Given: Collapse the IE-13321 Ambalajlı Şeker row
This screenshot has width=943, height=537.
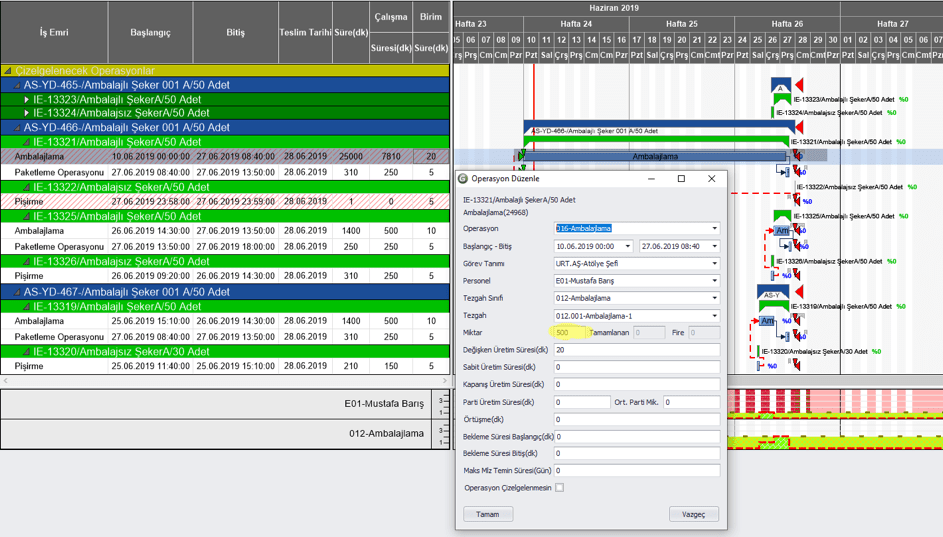Looking at the screenshot, I should click(x=26, y=143).
